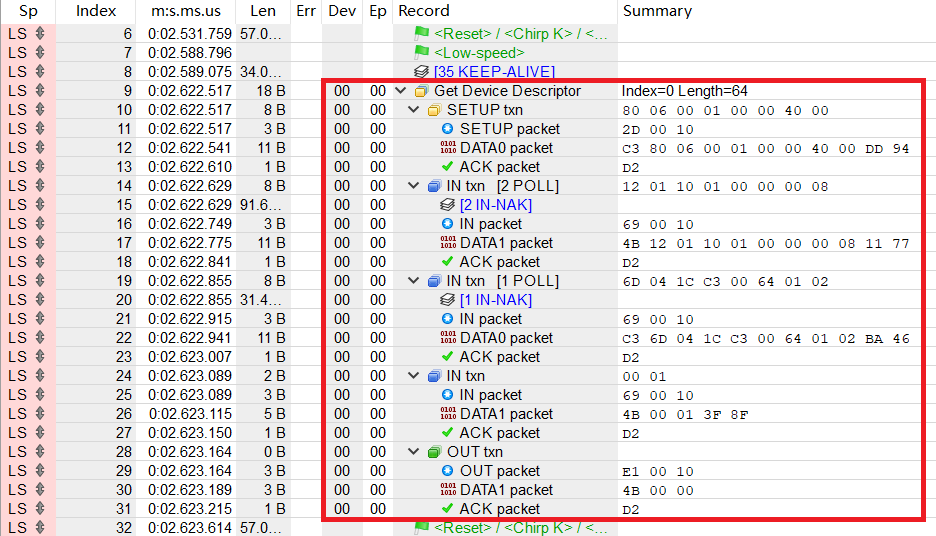Click the green flag icon at index 6
The height and width of the screenshot is (536, 936).
click(x=421, y=33)
